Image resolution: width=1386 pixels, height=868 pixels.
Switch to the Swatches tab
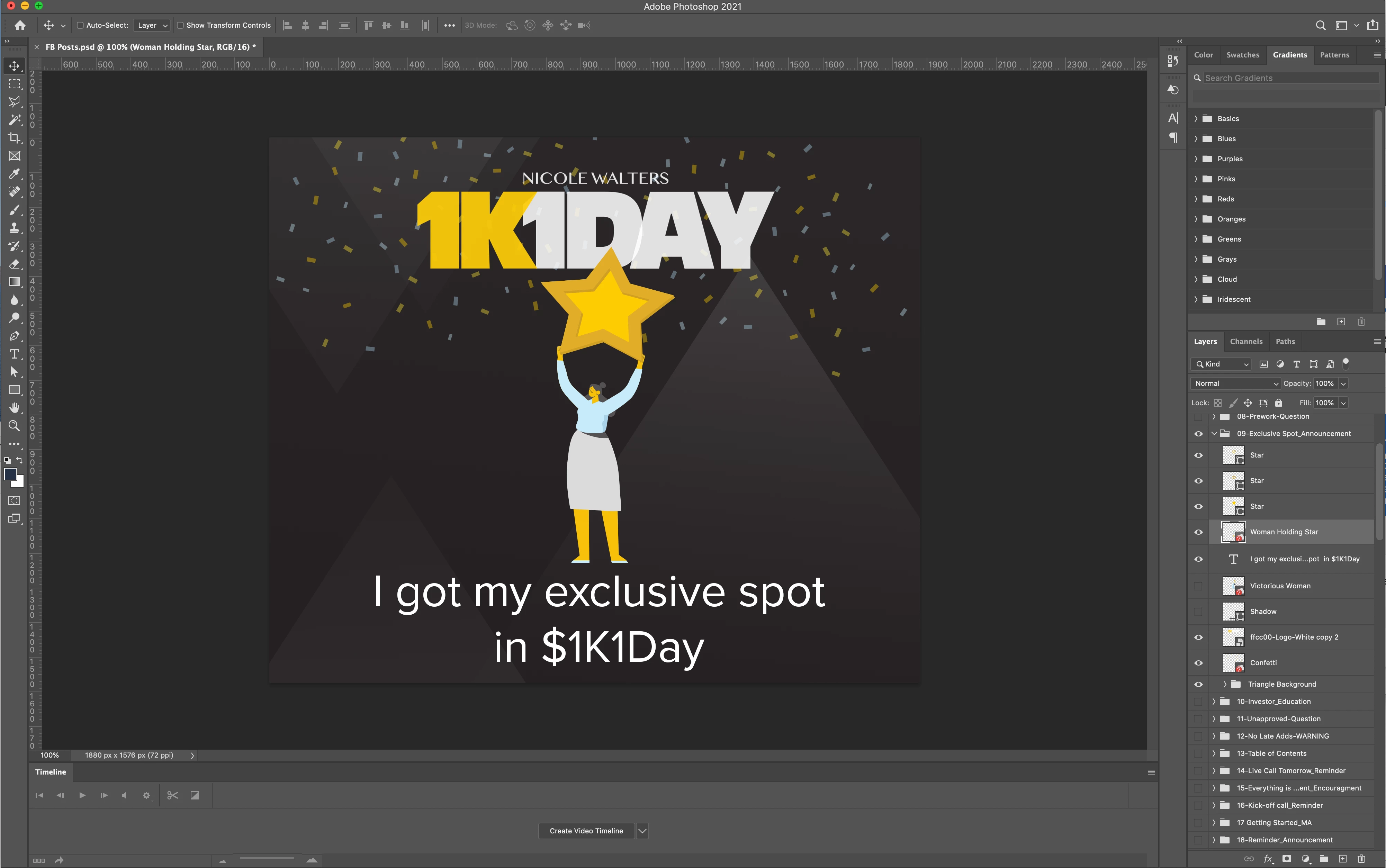[x=1242, y=55]
